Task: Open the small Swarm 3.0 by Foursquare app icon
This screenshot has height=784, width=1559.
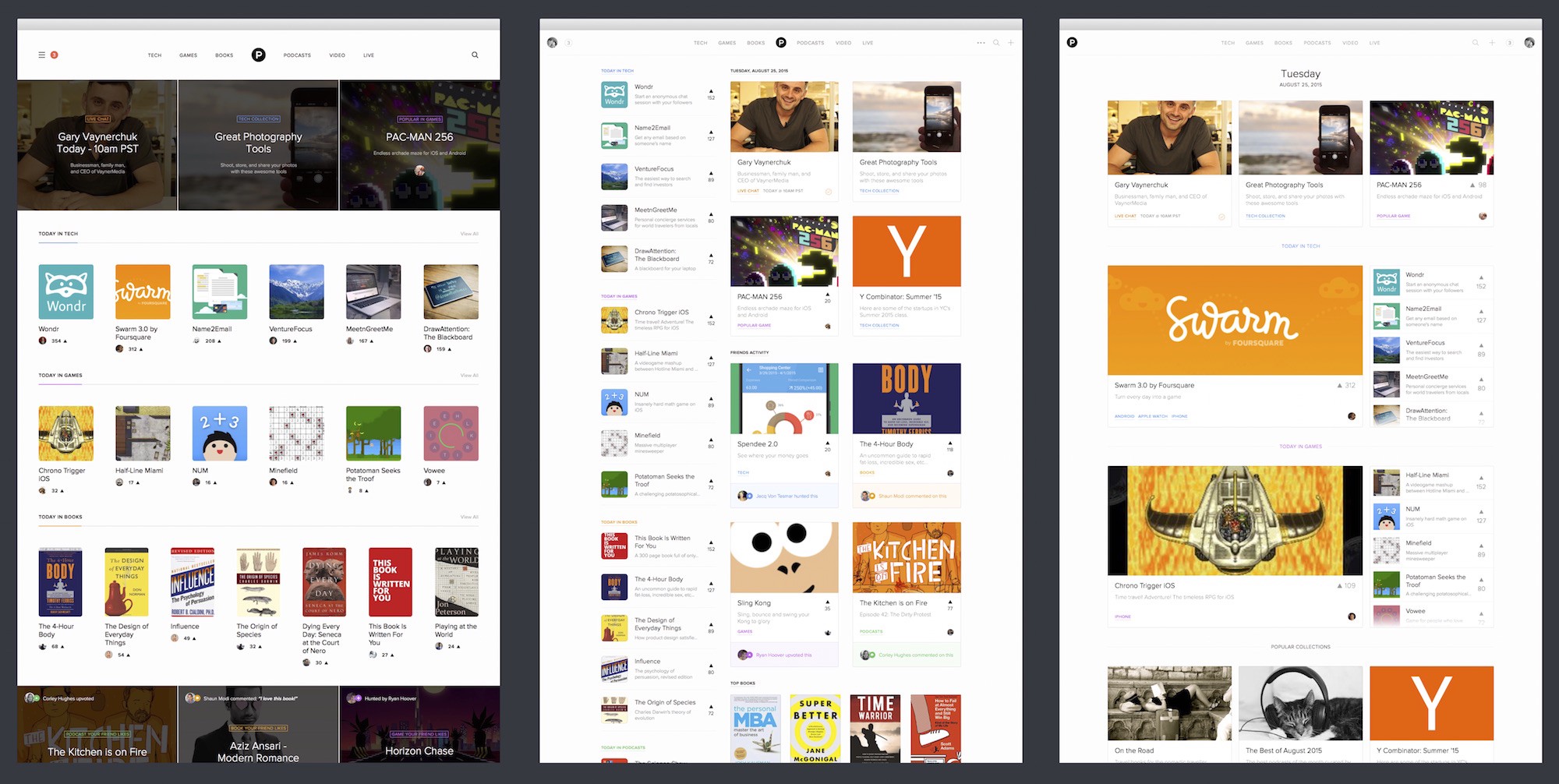Action: point(143,291)
